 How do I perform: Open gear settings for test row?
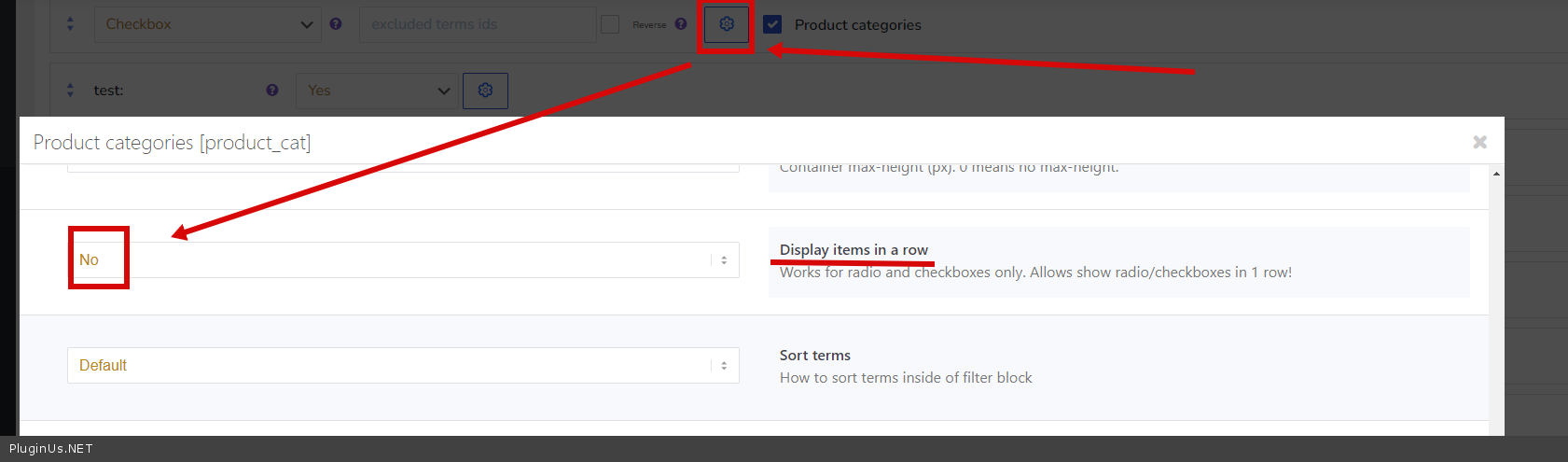pyautogui.click(x=485, y=91)
